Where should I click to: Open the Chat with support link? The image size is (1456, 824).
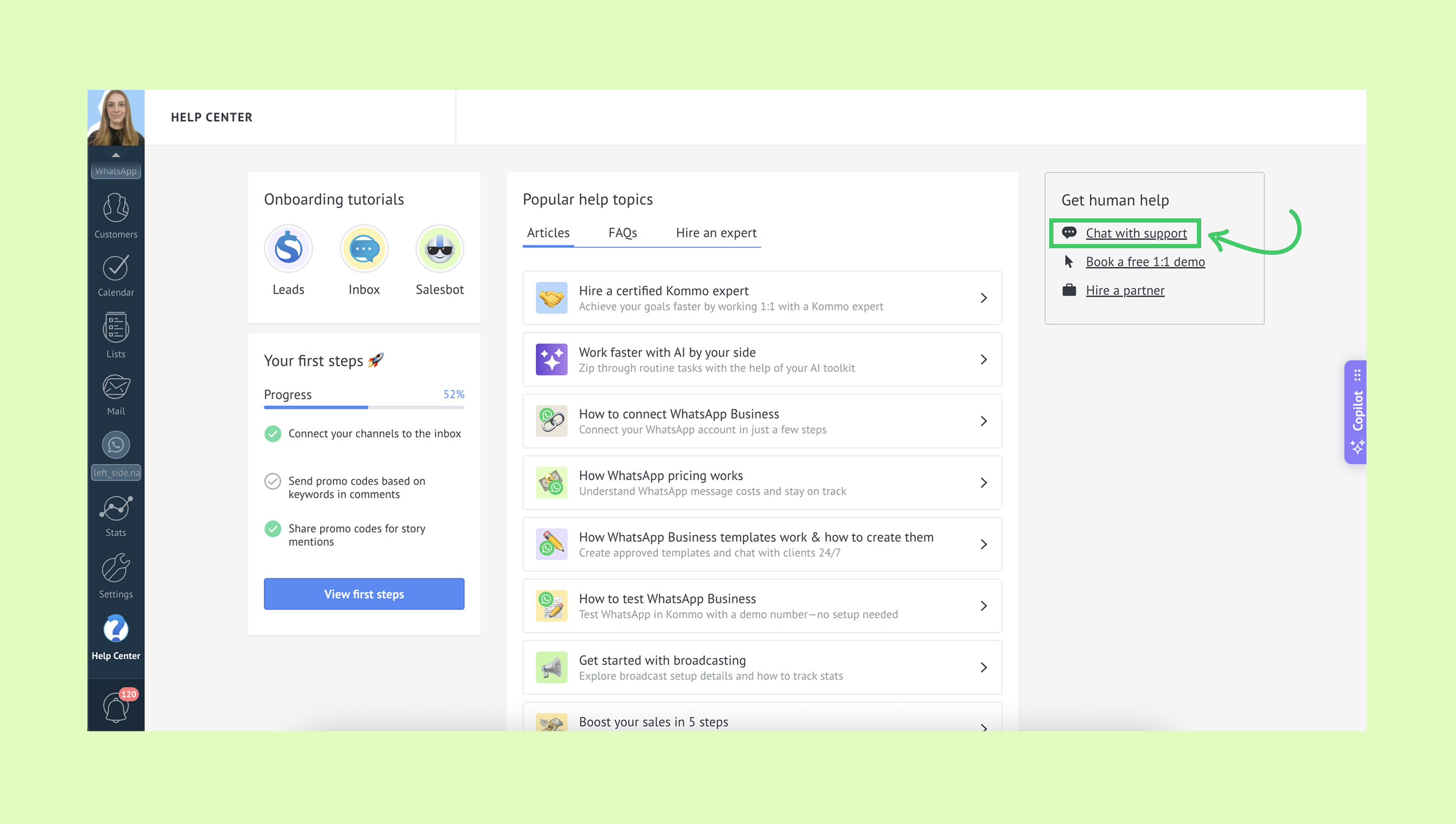(1136, 233)
